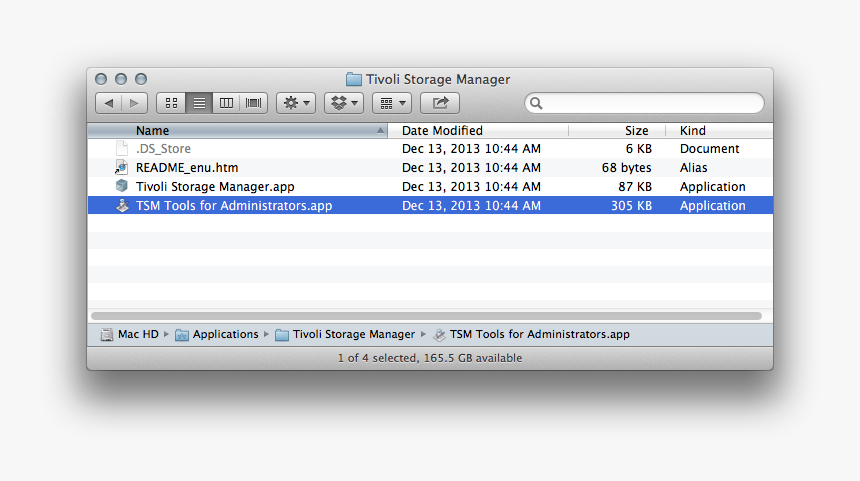Click into the Finder search field

coord(644,103)
